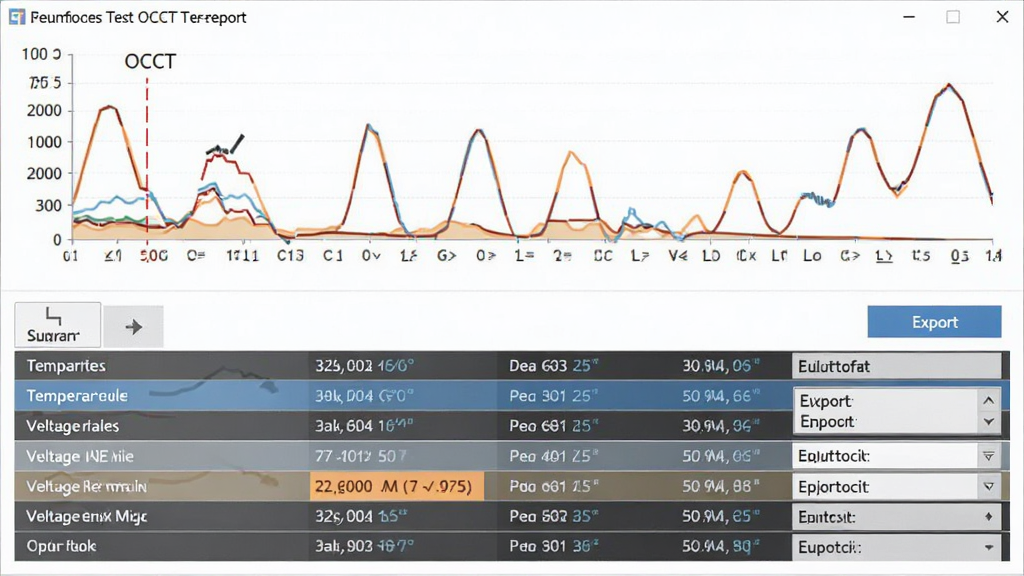Image resolution: width=1024 pixels, height=576 pixels.
Task: Click the orange 22,8000 value cell
Action: click(x=397, y=487)
